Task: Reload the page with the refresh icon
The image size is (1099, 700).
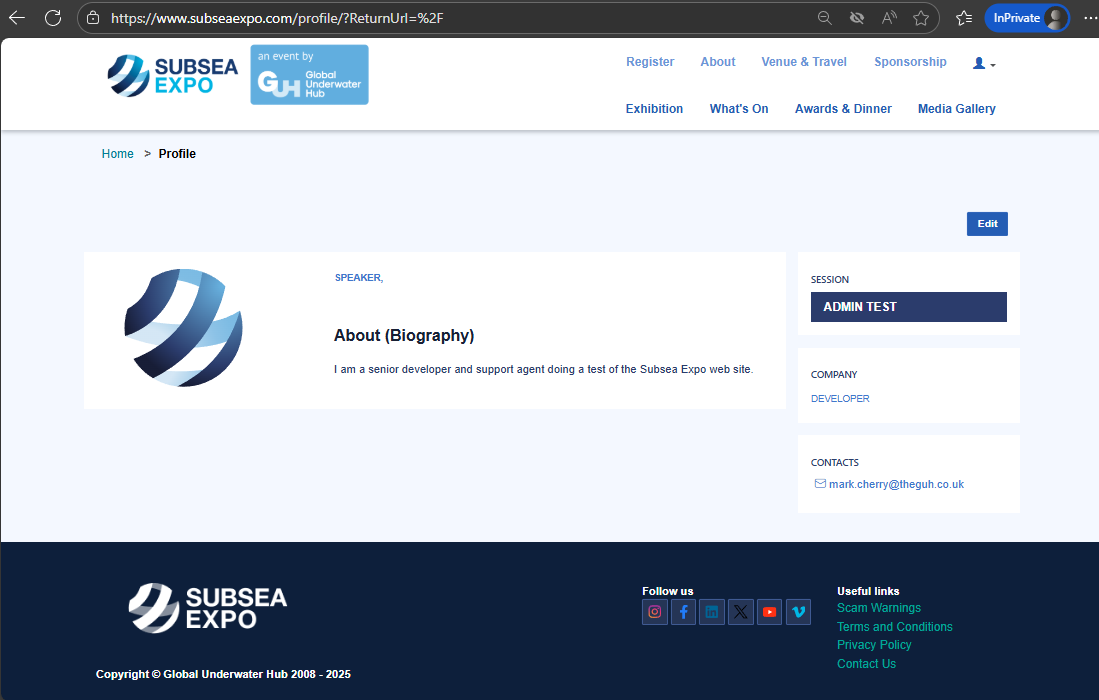Action: (x=53, y=18)
